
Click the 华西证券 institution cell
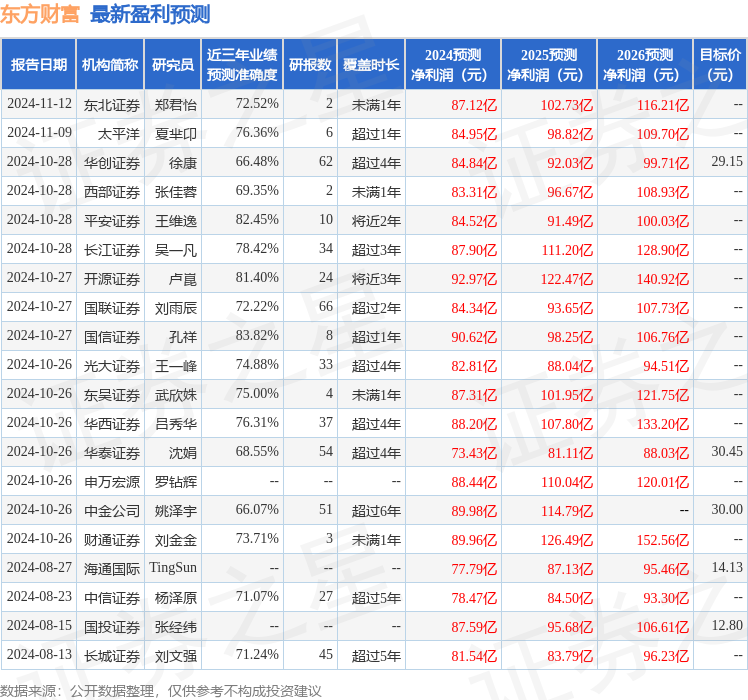pos(112,424)
